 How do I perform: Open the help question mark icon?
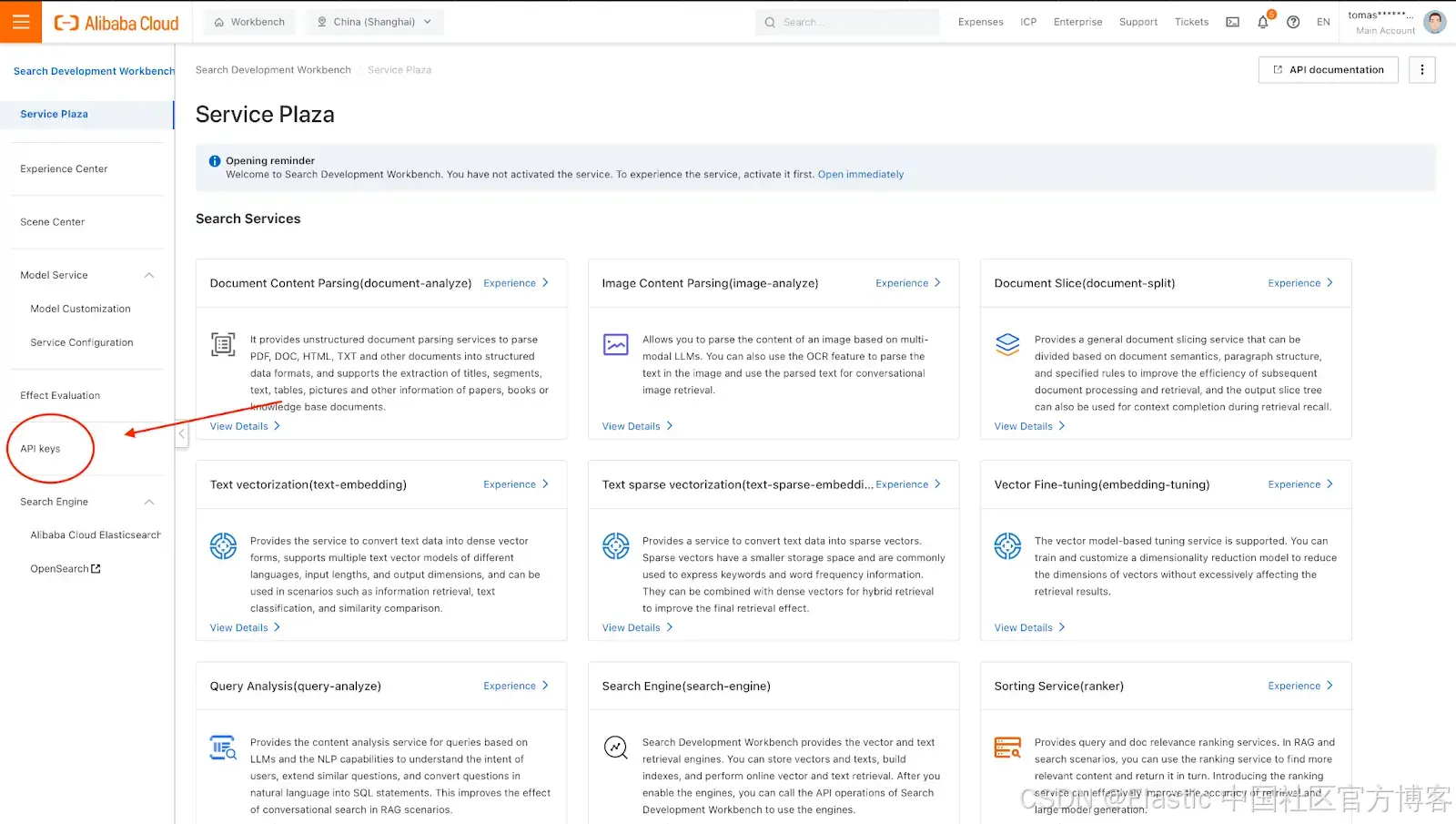(x=1293, y=22)
